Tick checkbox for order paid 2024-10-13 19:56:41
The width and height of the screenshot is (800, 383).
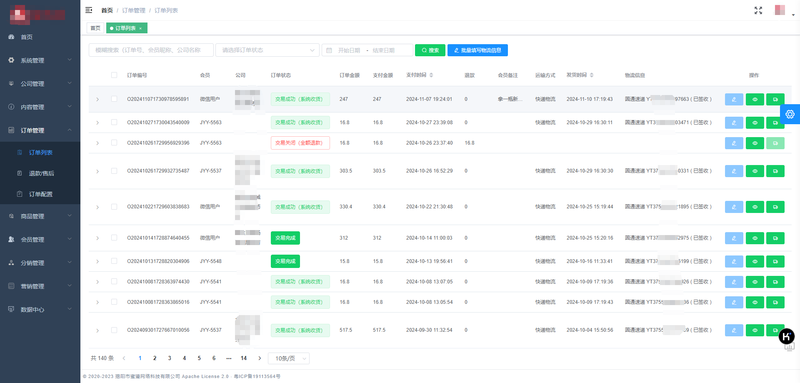pos(114,261)
